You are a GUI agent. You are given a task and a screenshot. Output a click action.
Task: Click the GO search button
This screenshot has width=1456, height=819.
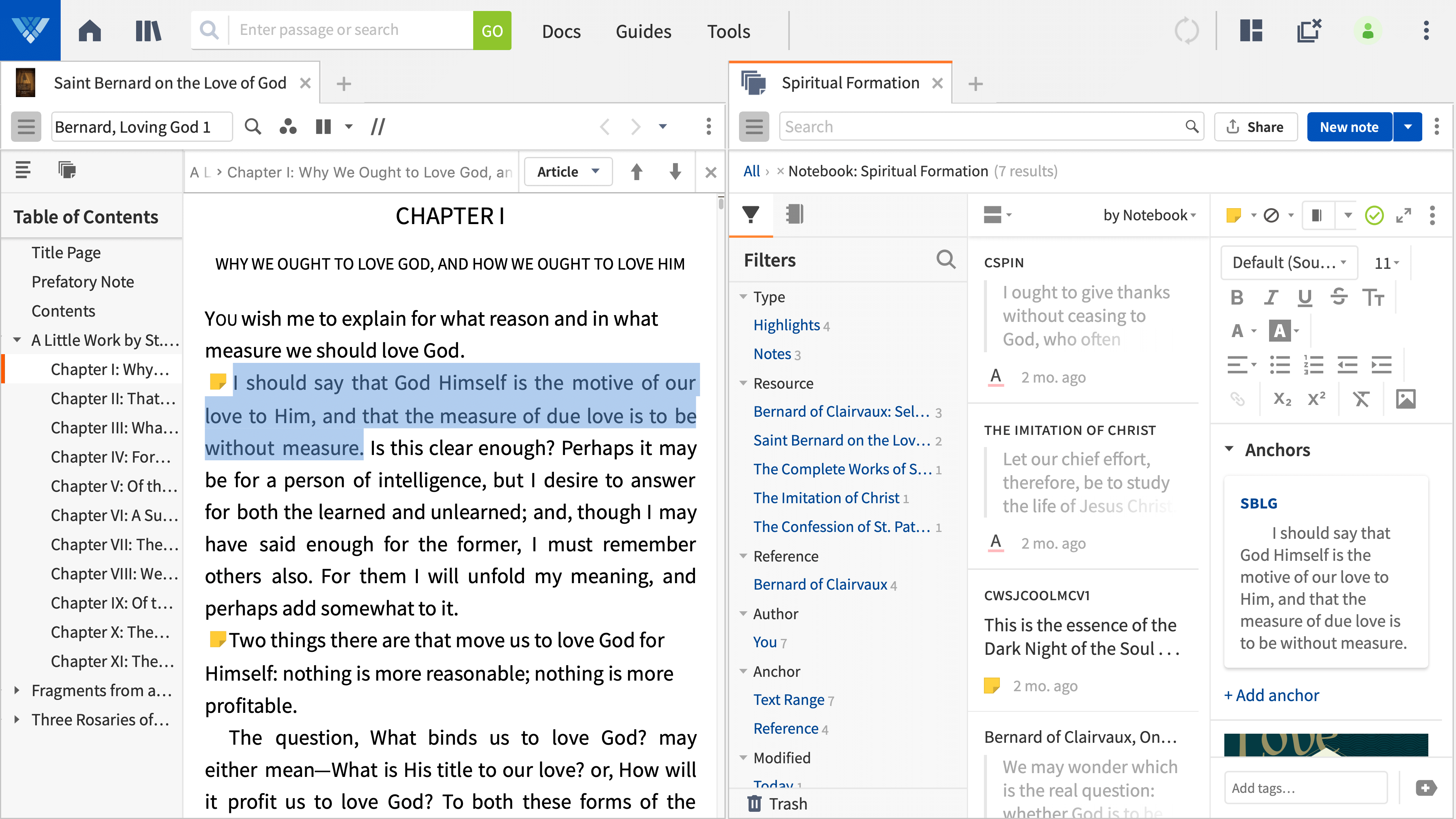point(492,30)
